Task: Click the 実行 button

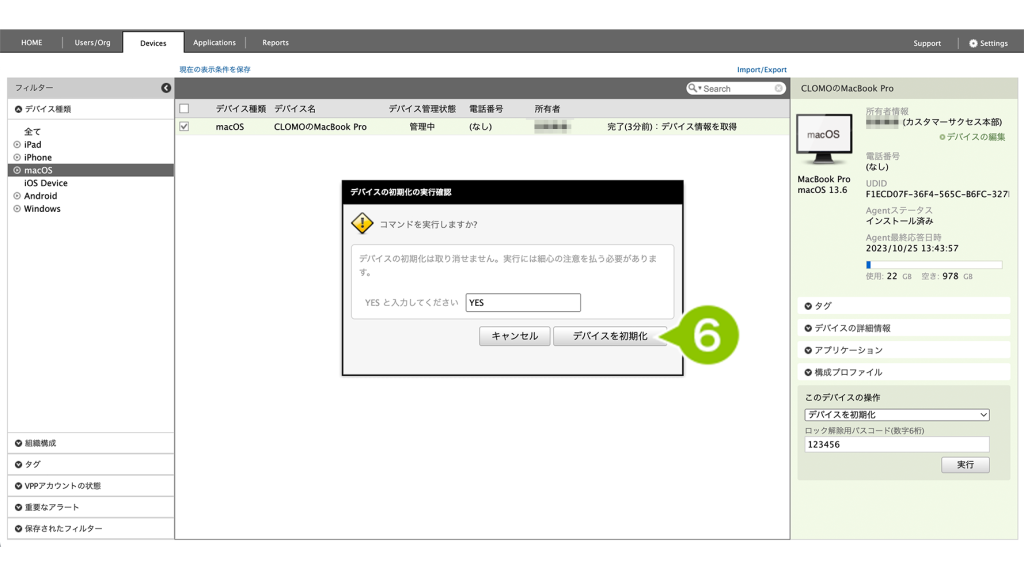Action: [965, 464]
